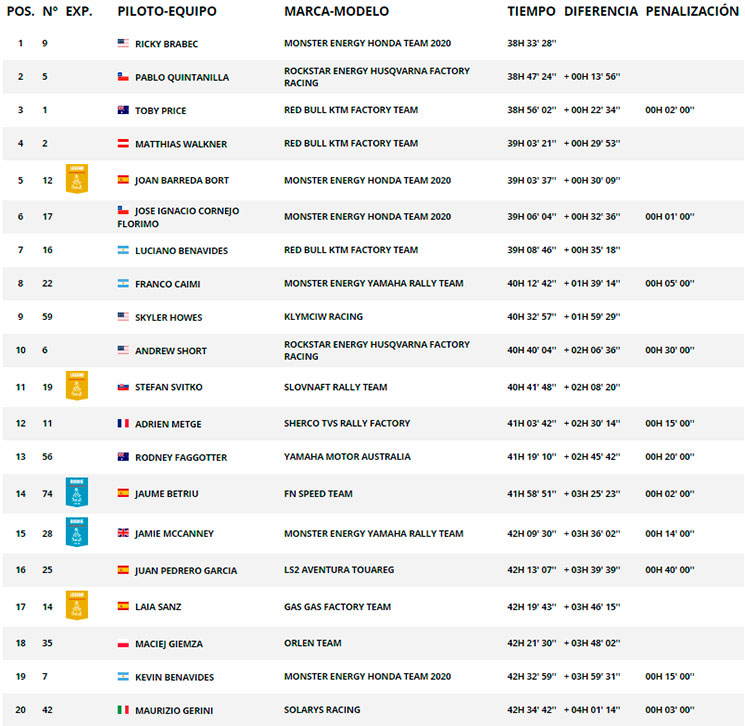Click the team SOLARYS RACING
This screenshot has width=745, height=726.
[x=322, y=709]
